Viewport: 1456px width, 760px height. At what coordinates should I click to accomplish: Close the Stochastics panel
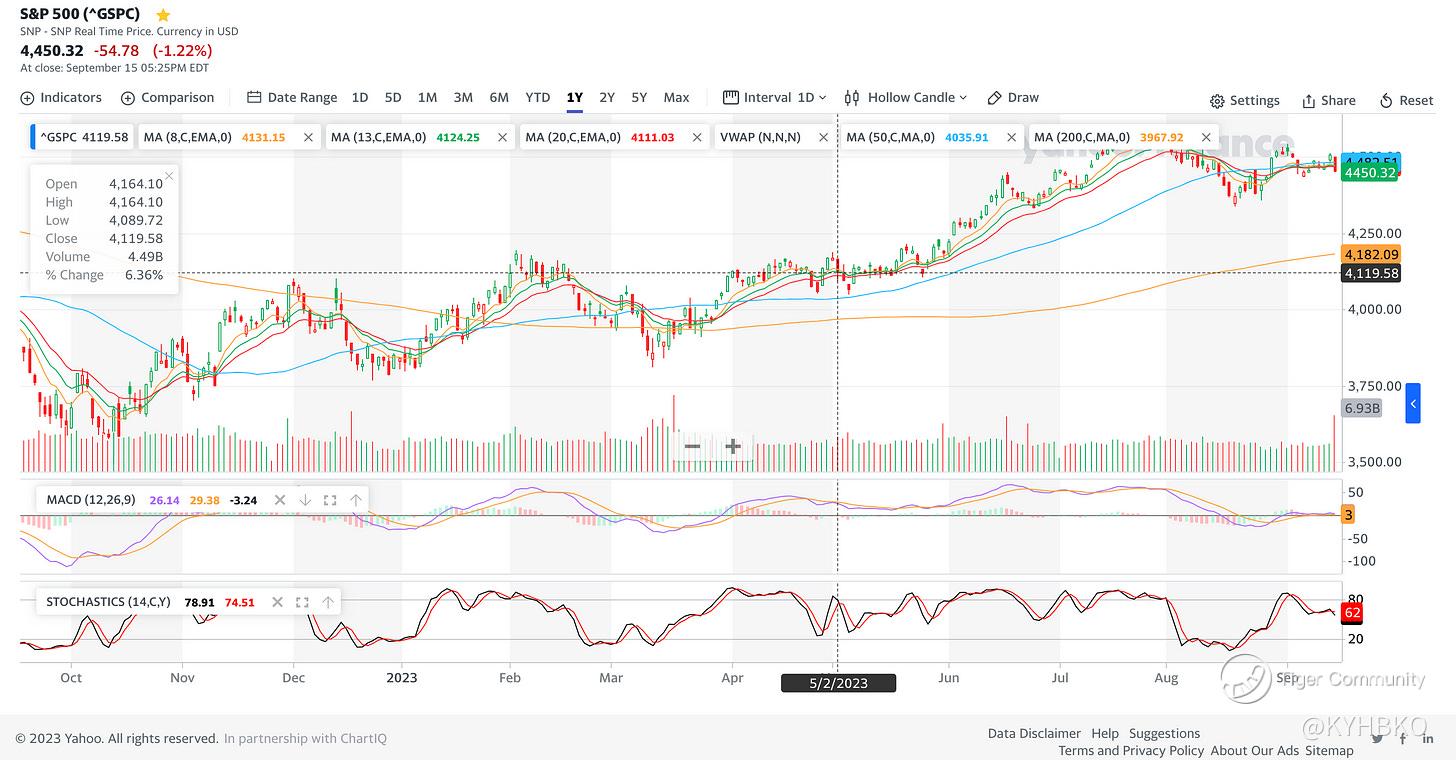tap(277, 603)
